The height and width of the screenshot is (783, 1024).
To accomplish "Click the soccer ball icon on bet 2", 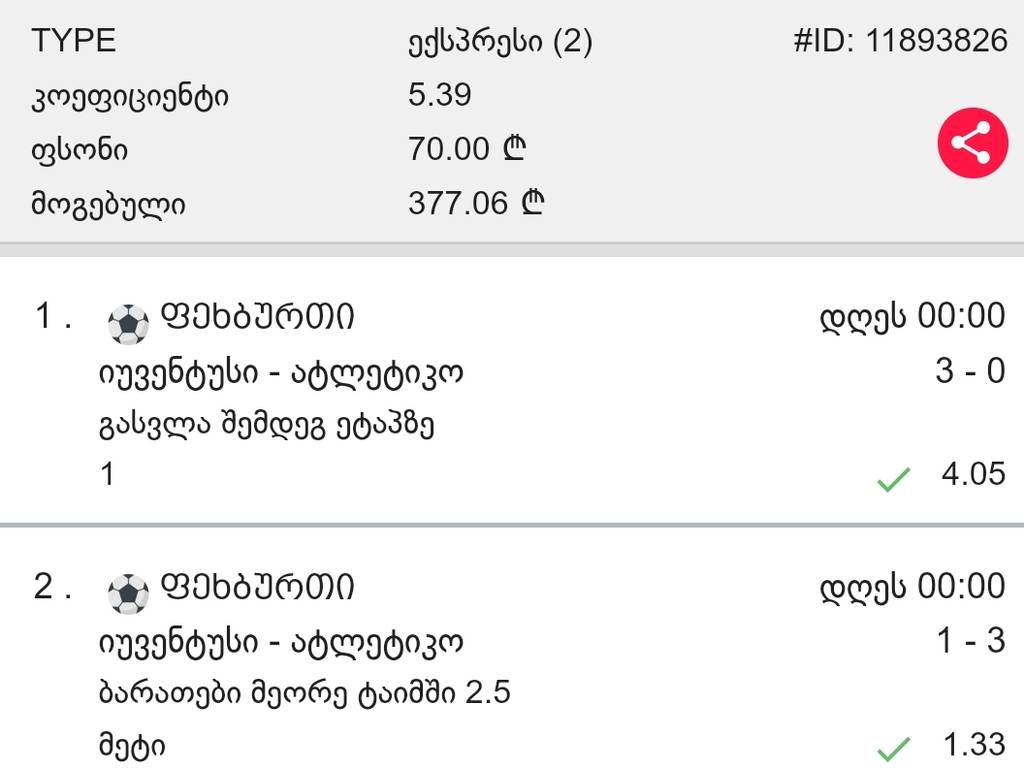I will pyautogui.click(x=127, y=592).
